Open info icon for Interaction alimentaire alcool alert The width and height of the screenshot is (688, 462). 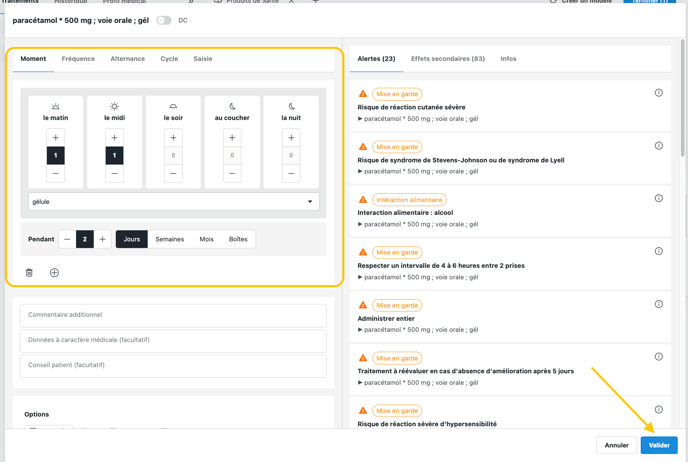coord(658,199)
